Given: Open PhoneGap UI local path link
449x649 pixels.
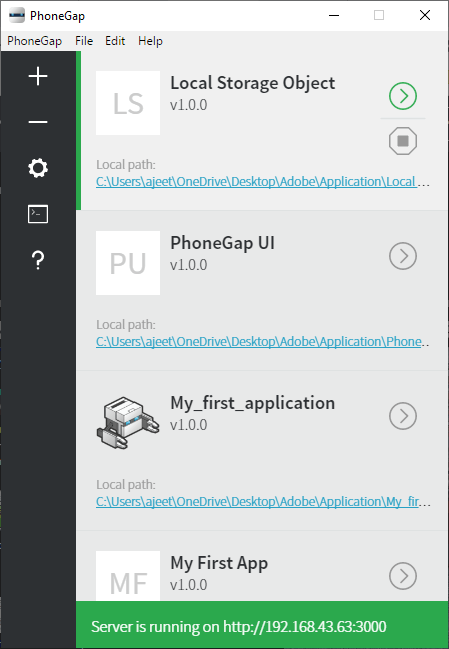Looking at the screenshot, I should point(263,341).
